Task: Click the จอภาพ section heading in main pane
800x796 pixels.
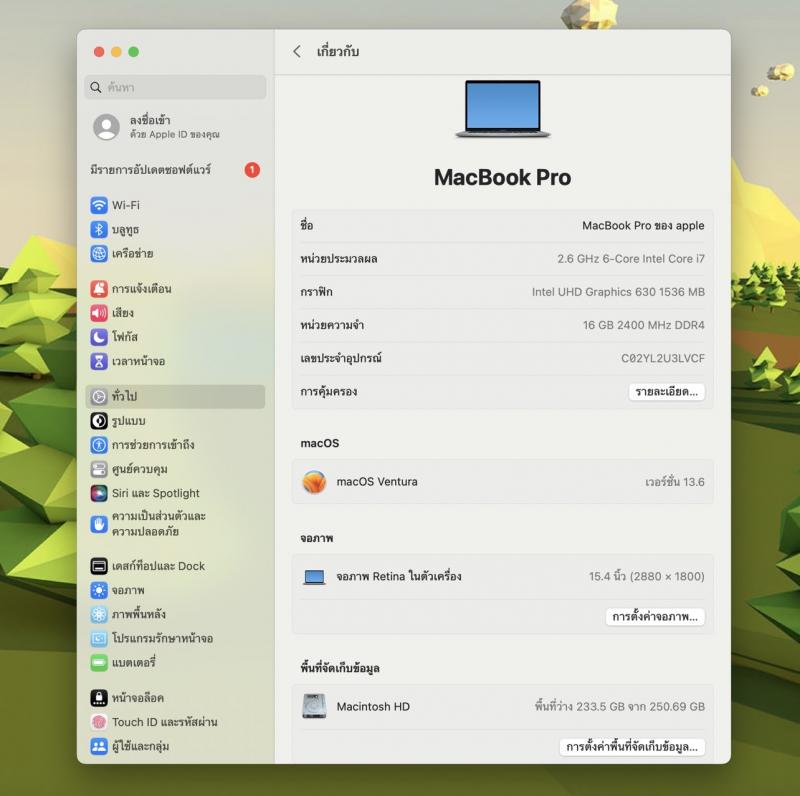Action: click(x=317, y=538)
